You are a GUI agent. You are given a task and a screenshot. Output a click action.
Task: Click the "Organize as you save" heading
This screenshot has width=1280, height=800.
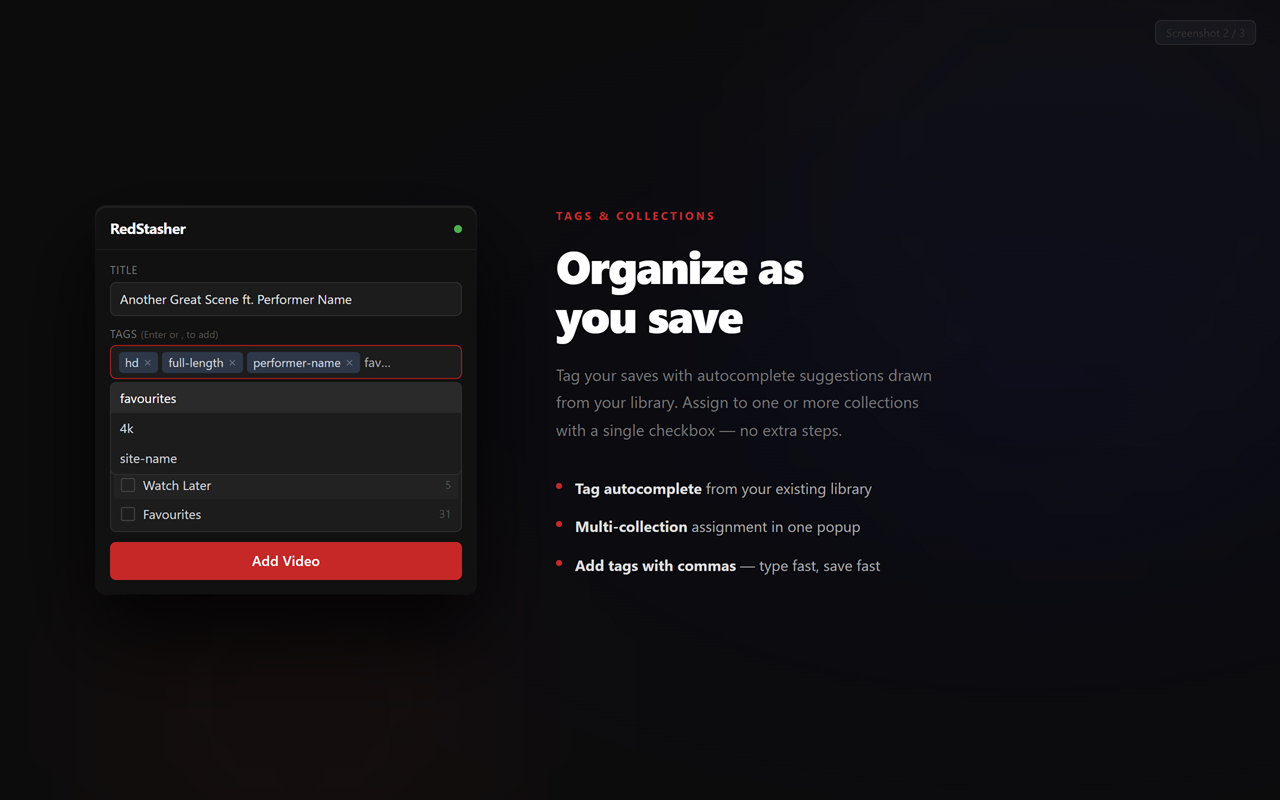pyautogui.click(x=680, y=294)
